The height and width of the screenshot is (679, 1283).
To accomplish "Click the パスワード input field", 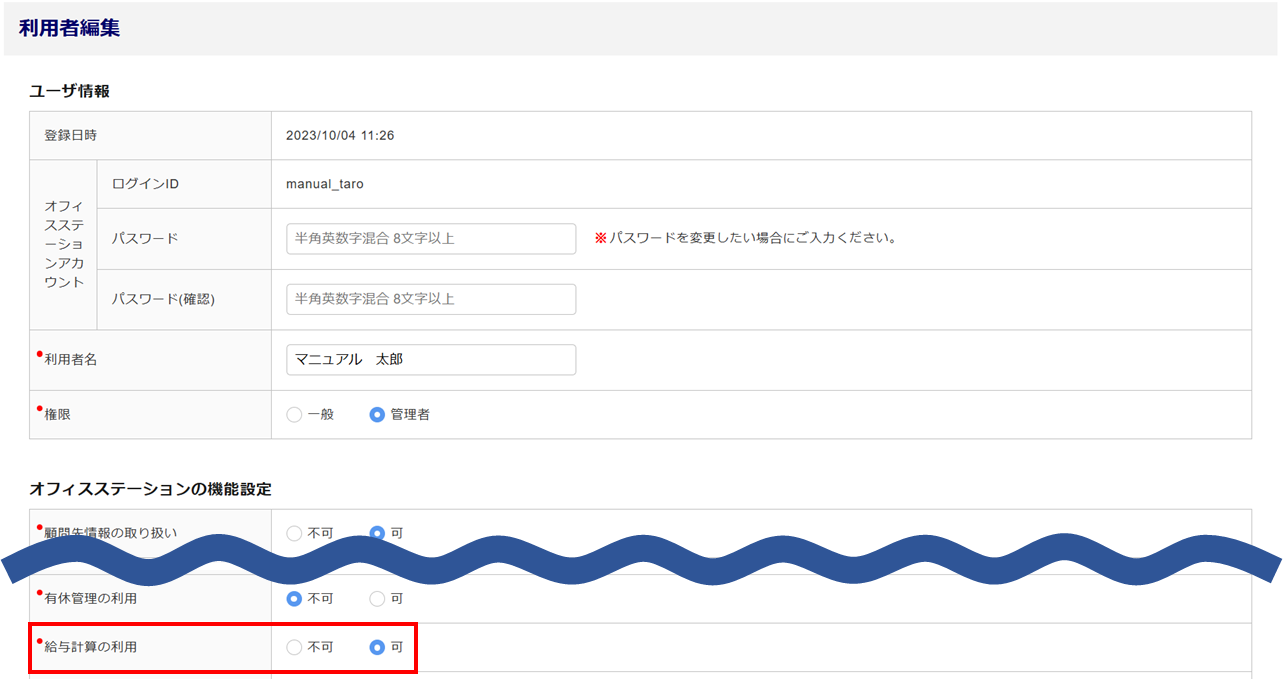I will pyautogui.click(x=430, y=239).
